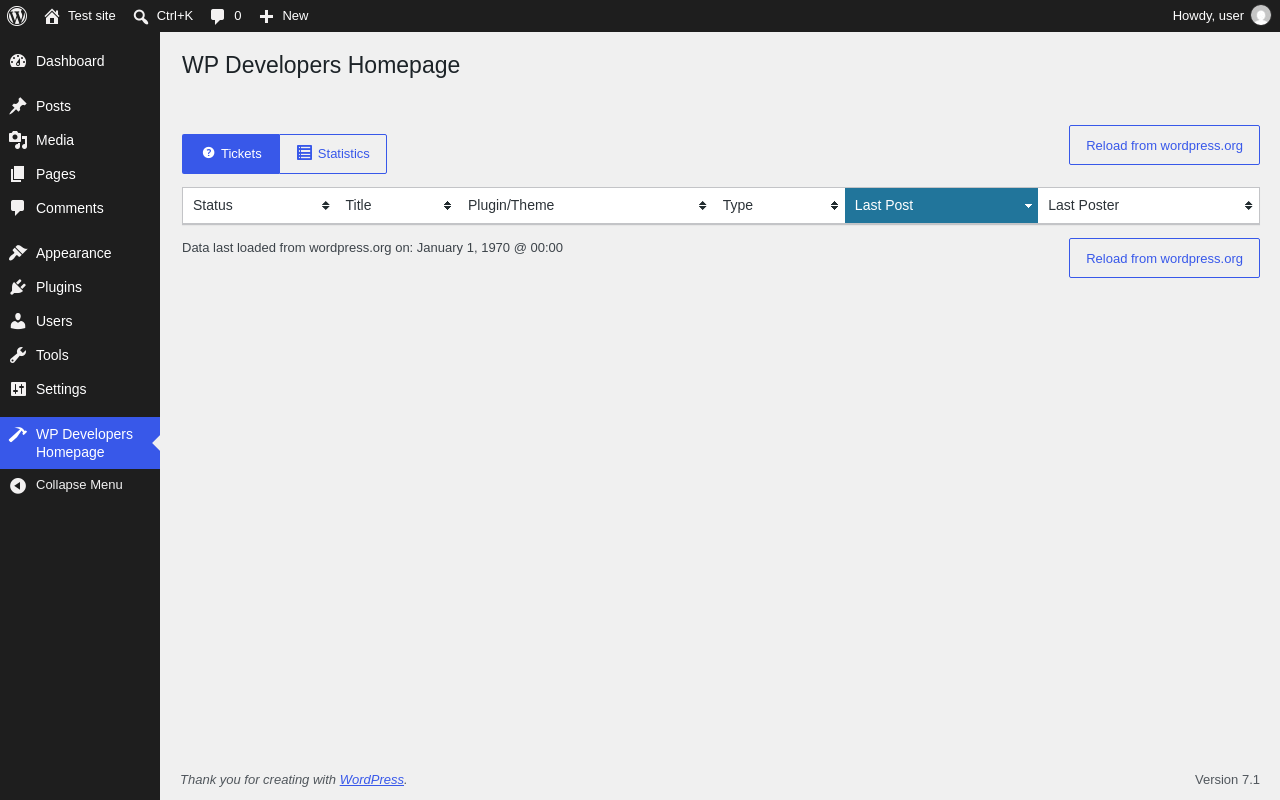Image resolution: width=1280 pixels, height=800 pixels.
Task: Open the Tools menu
Action: (x=80, y=355)
